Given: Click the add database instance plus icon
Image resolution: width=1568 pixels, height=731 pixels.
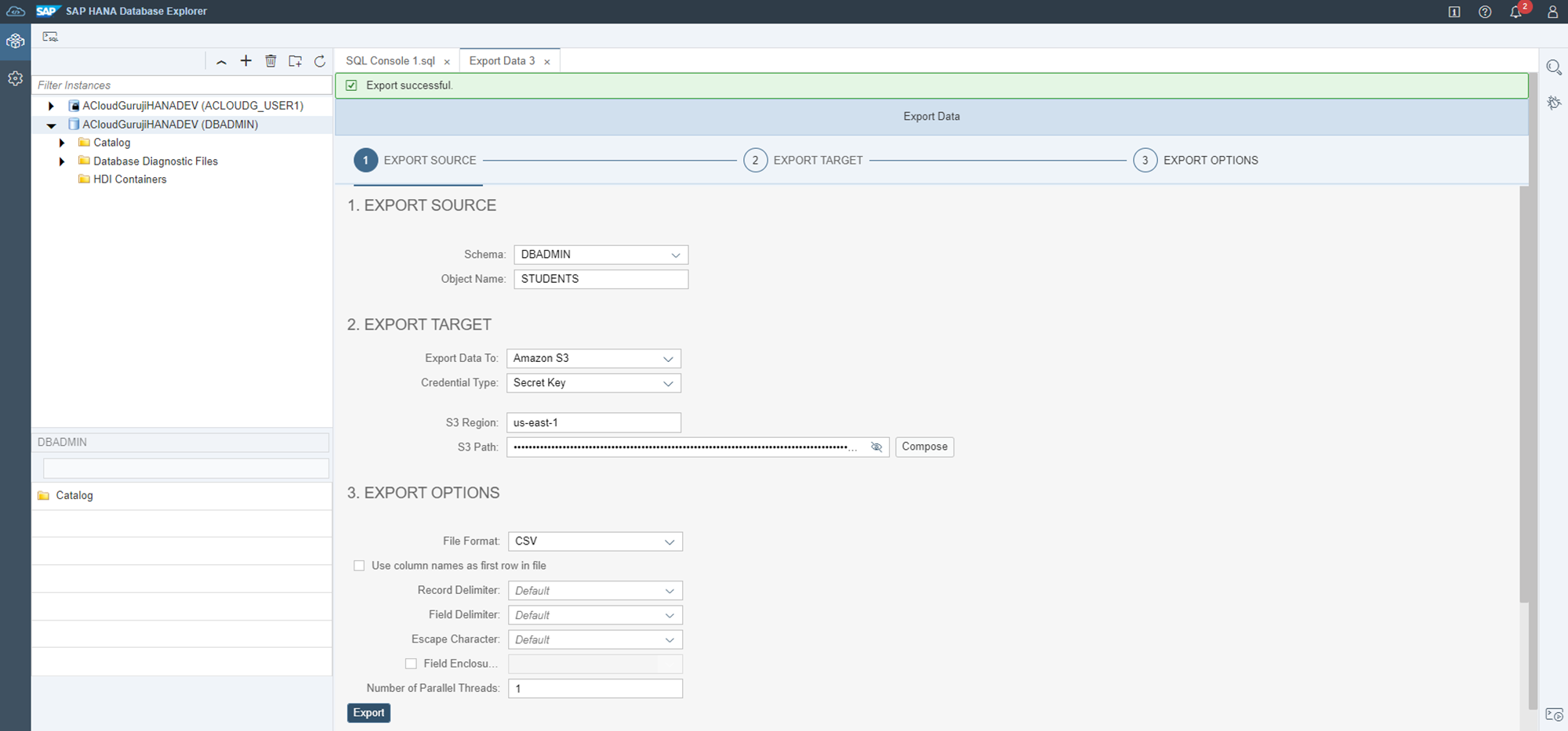Looking at the screenshot, I should 245,61.
